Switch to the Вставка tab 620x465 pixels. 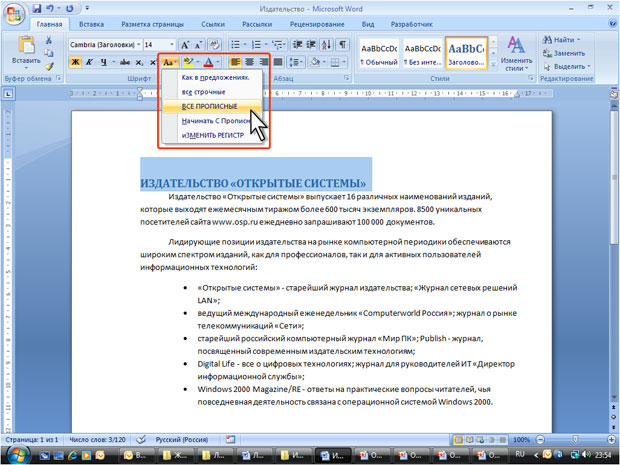[91, 24]
